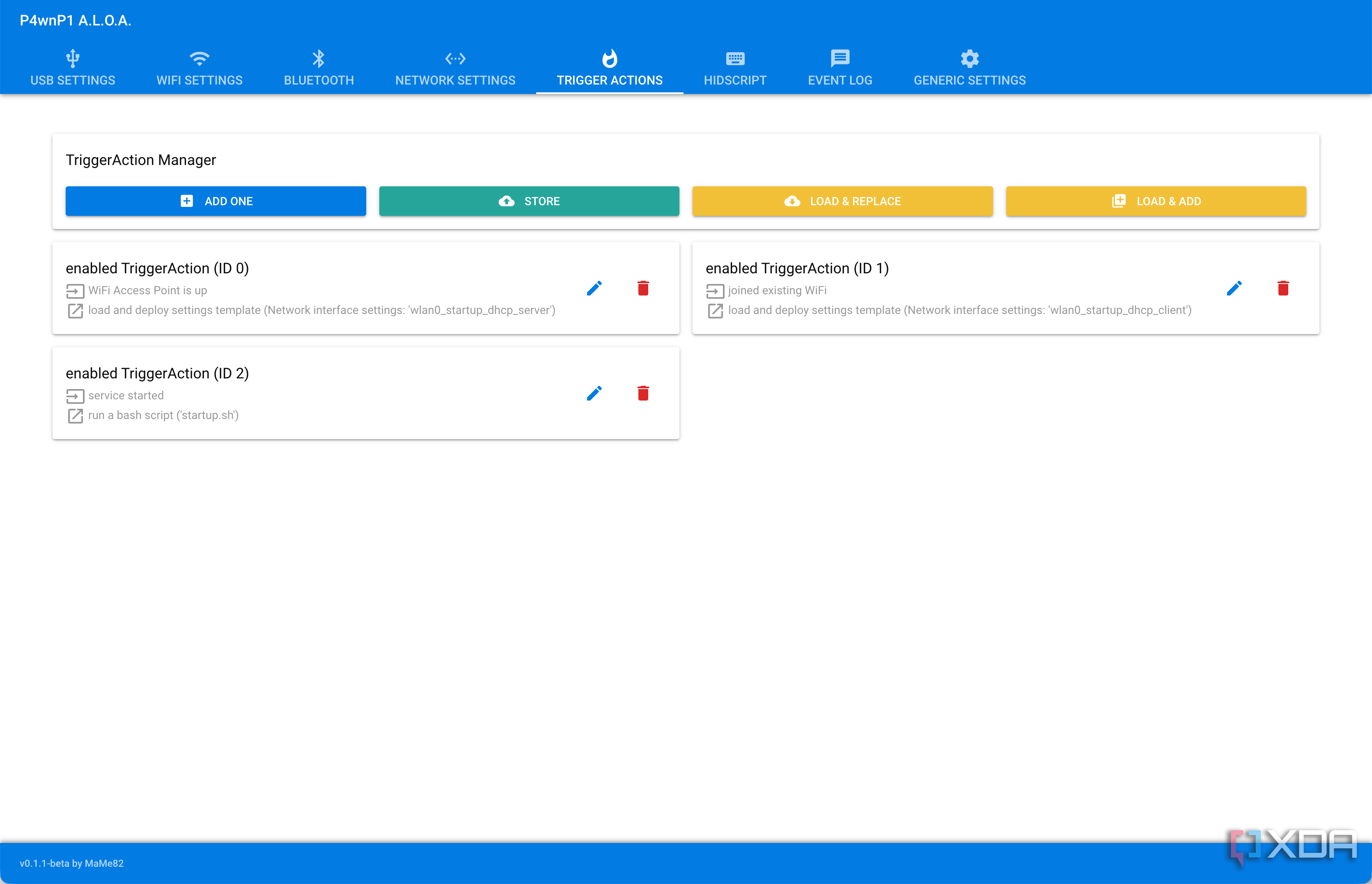Edit TriggerAction ID 0 with pencil icon
Image resolution: width=1372 pixels, height=884 pixels.
[594, 288]
